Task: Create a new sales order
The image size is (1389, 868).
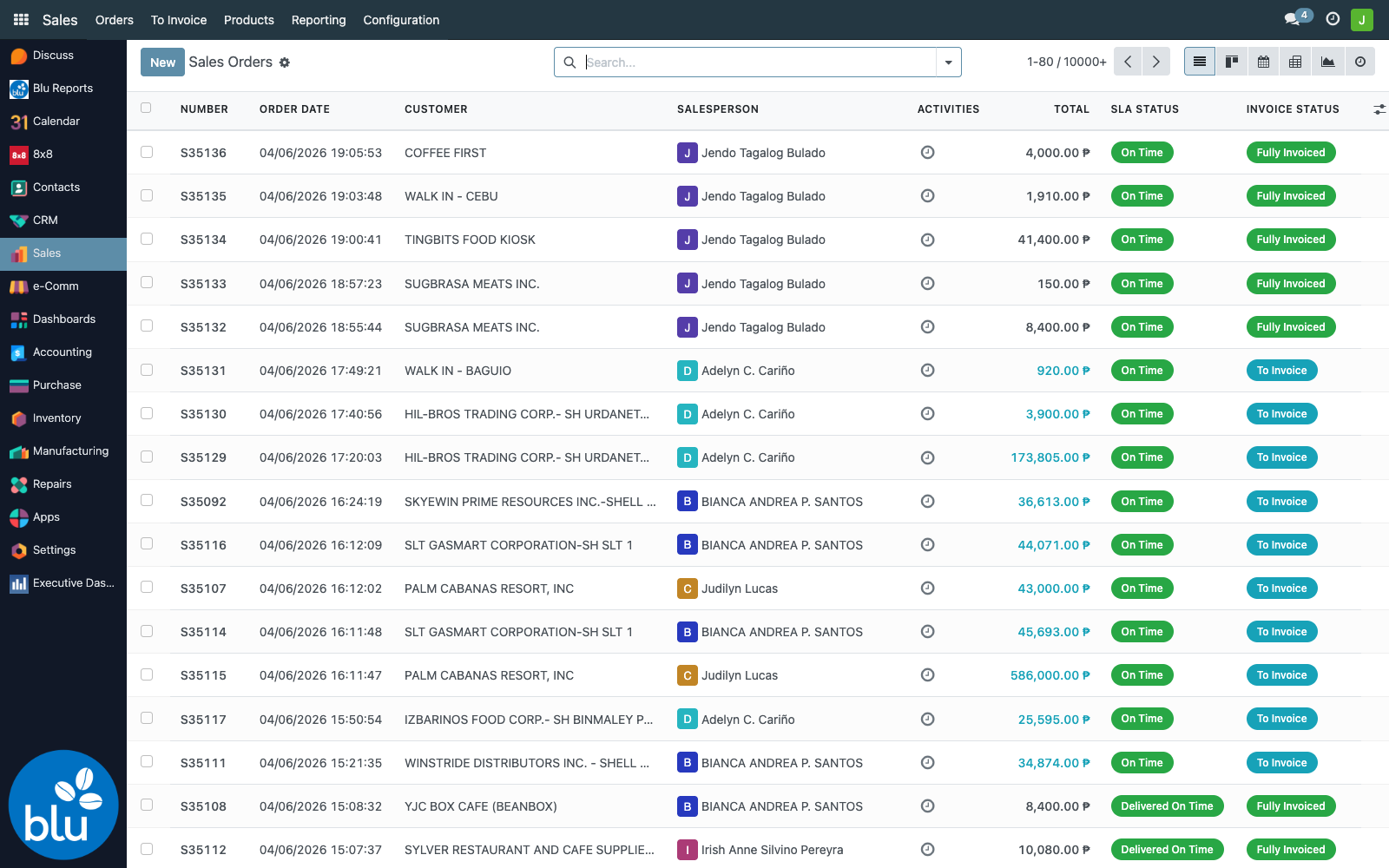Action: click(162, 62)
